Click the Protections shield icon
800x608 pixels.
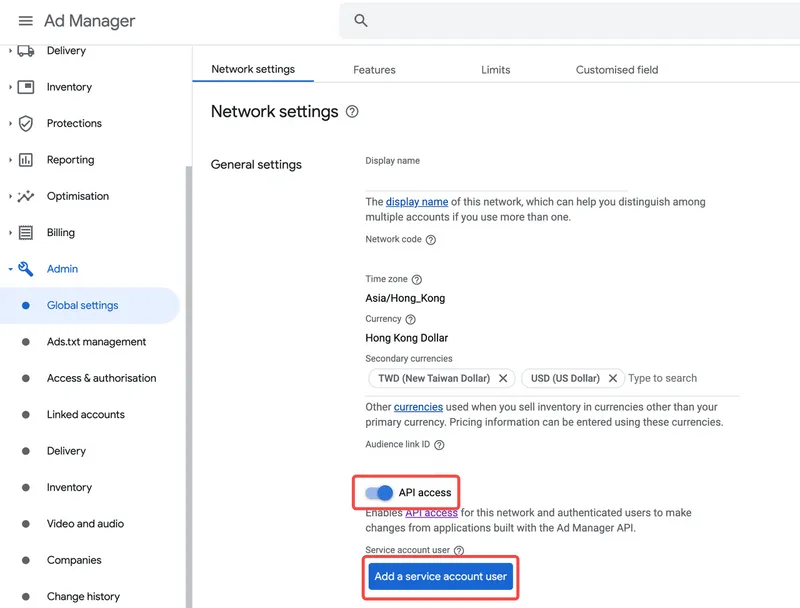click(26, 123)
